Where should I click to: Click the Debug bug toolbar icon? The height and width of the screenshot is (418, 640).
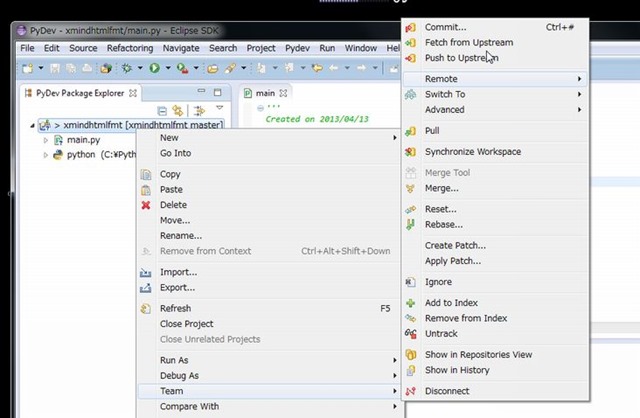point(129,68)
